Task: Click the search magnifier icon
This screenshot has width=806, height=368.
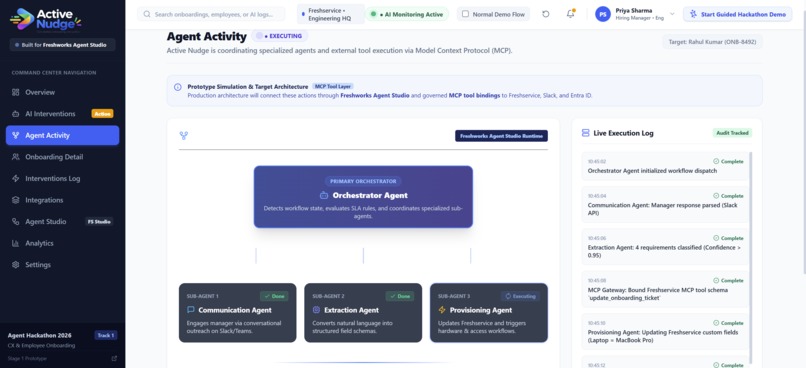Action: coord(147,14)
